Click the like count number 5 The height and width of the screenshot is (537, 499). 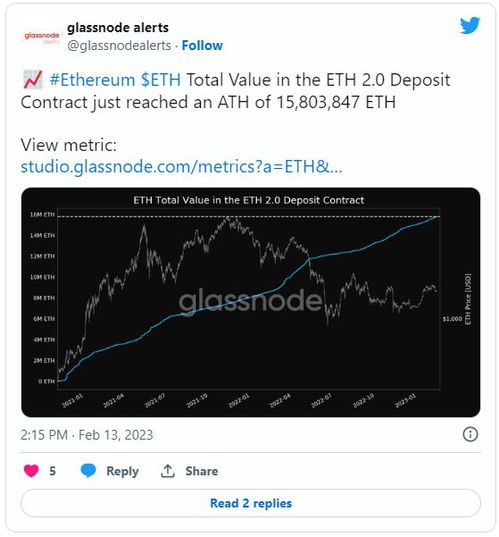pyautogui.click(x=52, y=471)
